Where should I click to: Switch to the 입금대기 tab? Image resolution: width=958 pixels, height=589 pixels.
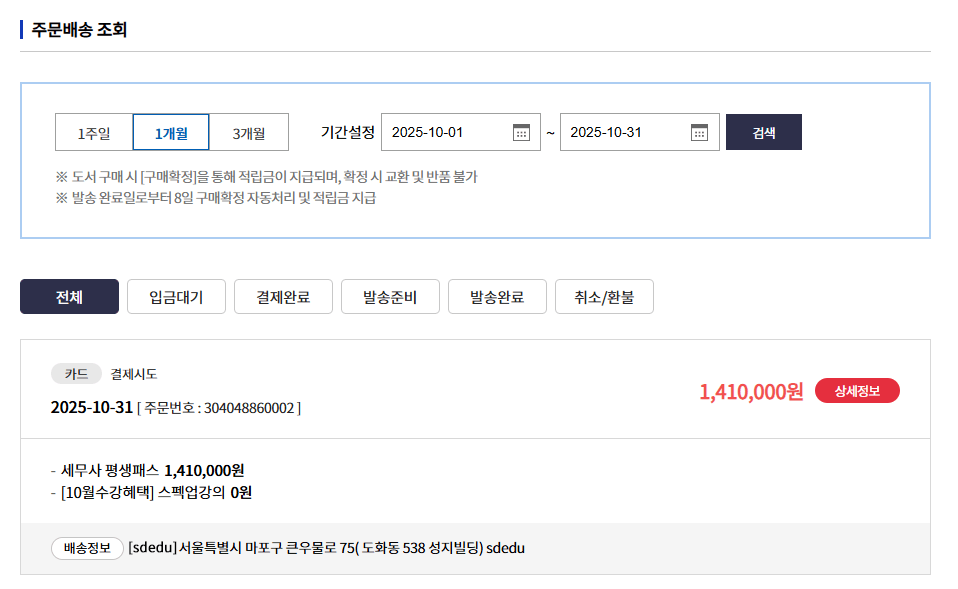(176, 297)
